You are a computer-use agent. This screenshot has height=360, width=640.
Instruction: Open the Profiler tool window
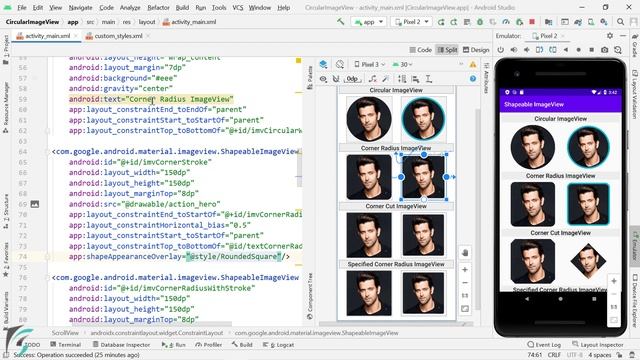[x=209, y=344]
